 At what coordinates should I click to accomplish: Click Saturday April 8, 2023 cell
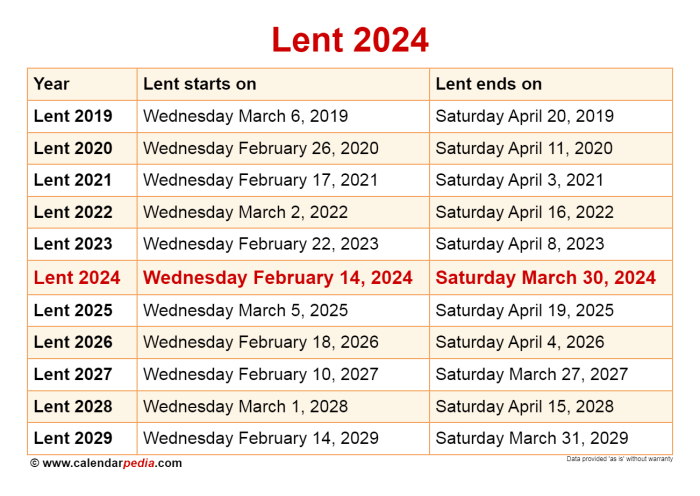[x=520, y=244]
